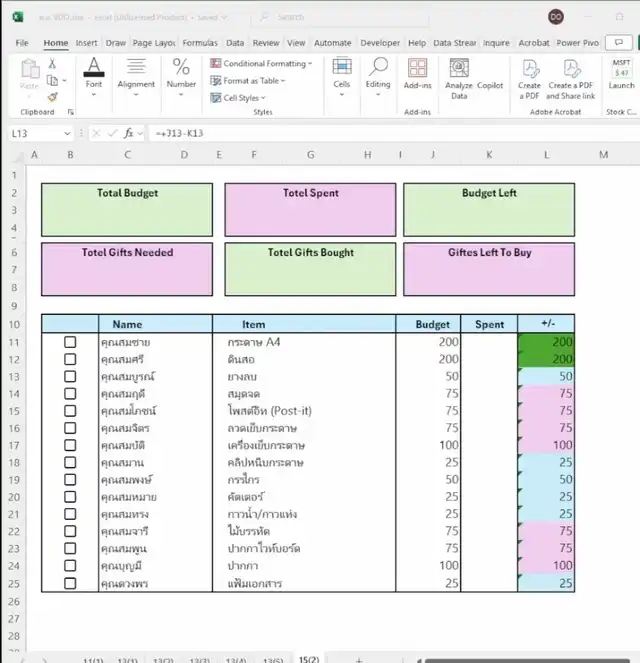The image size is (640, 663).
Task: Click the Format as Table button
Action: click(250, 81)
